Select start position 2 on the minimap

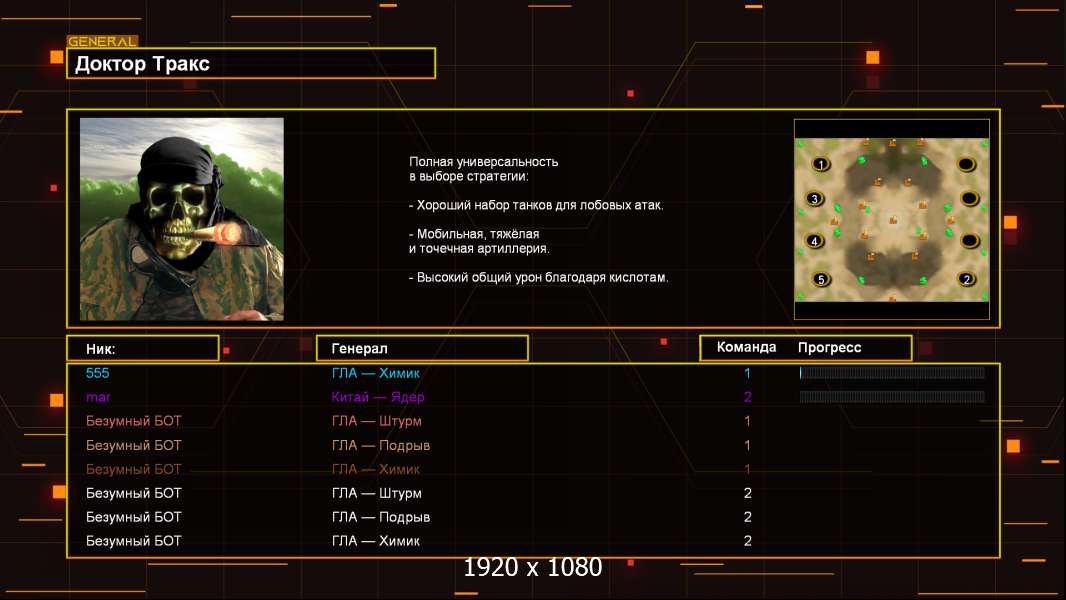966,279
